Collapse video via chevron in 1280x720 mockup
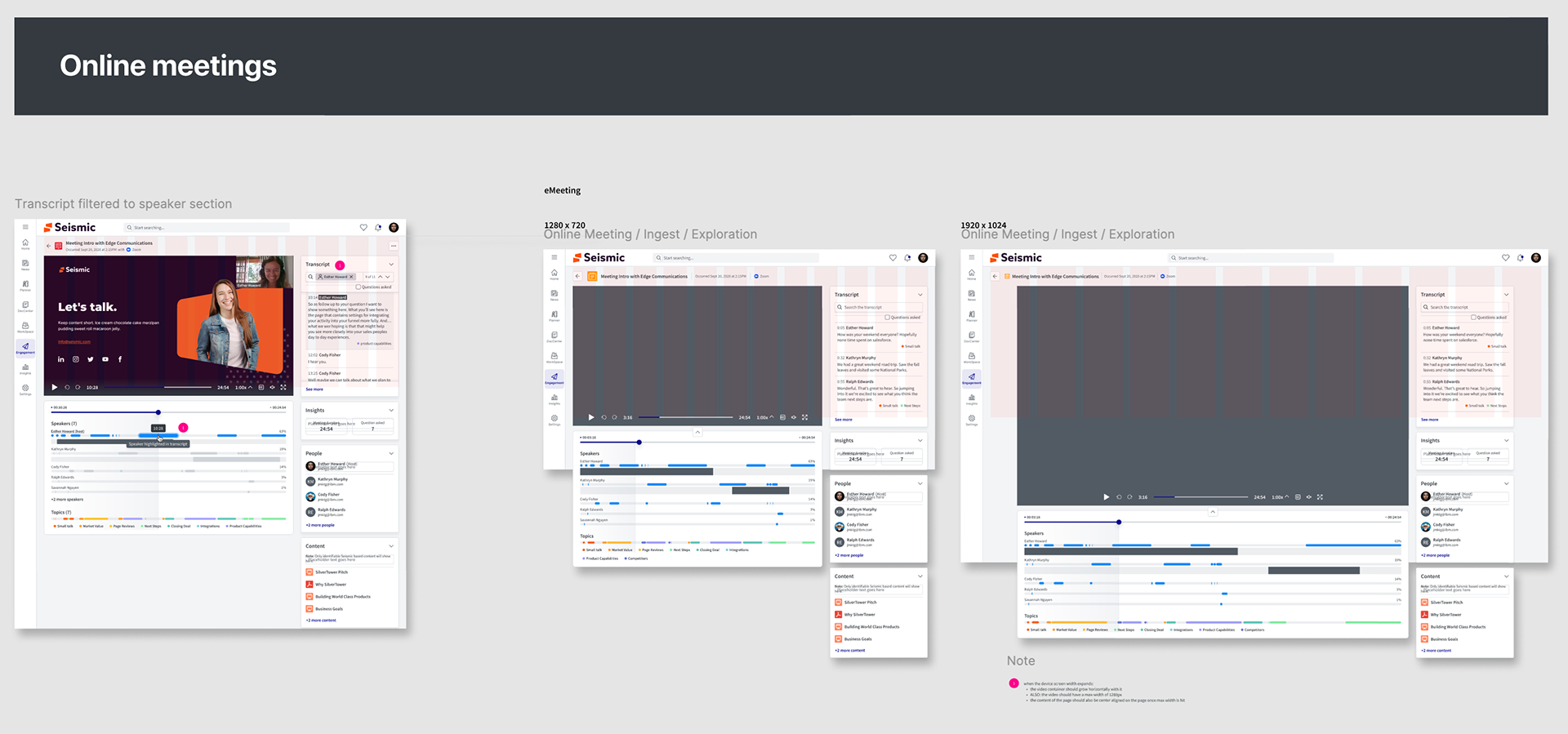 697,432
